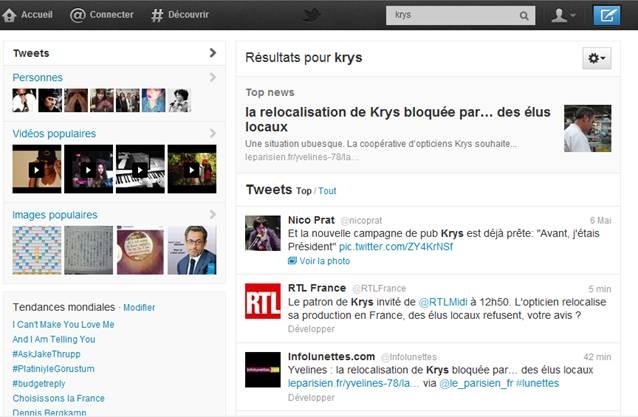Image resolution: width=638 pixels, height=417 pixels.
Task: Open the user profile dropdown
Action: tap(563, 15)
